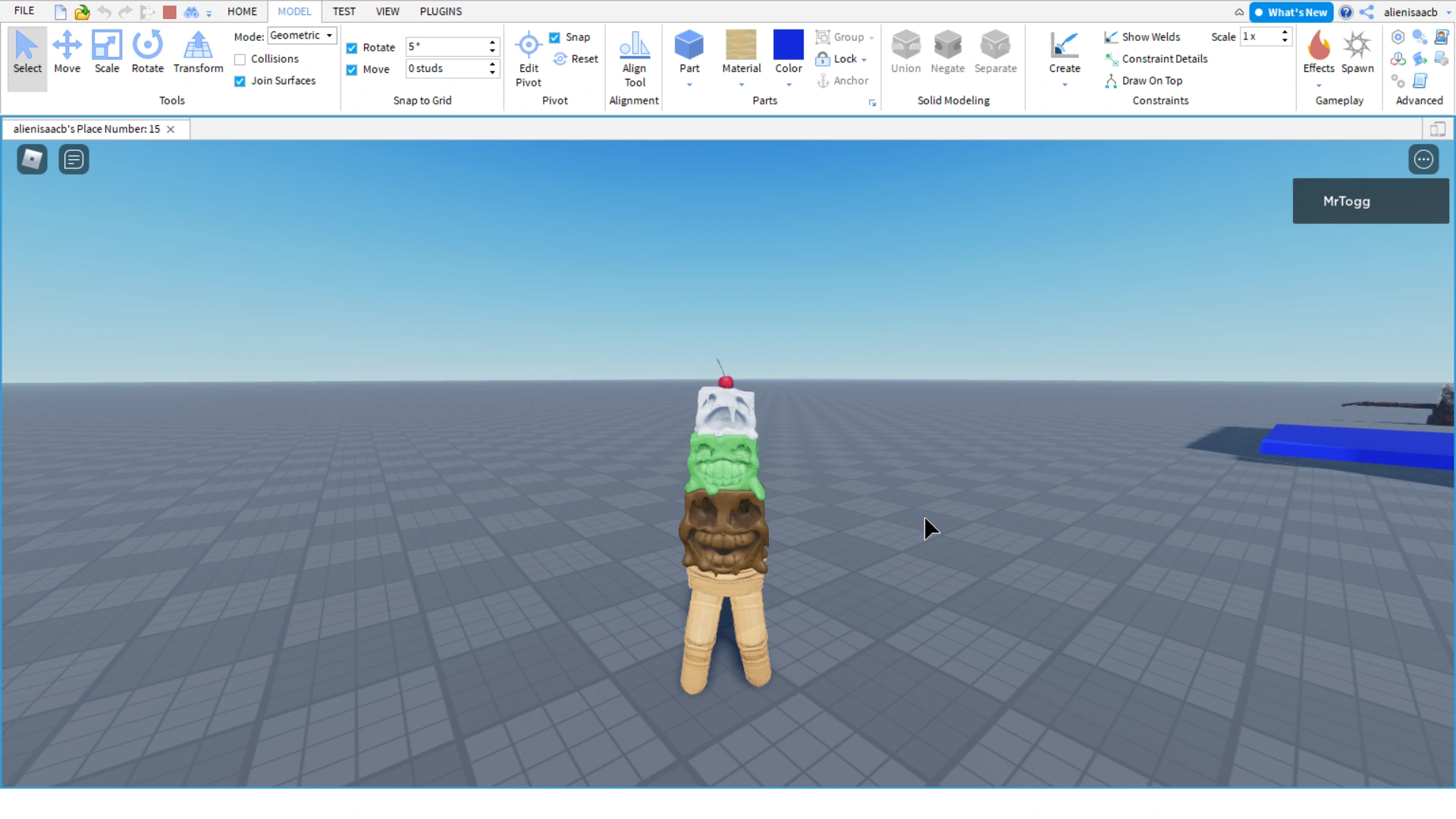Open the in-game chat icon
Image resolution: width=1456 pixels, height=819 pixels.
point(74,159)
